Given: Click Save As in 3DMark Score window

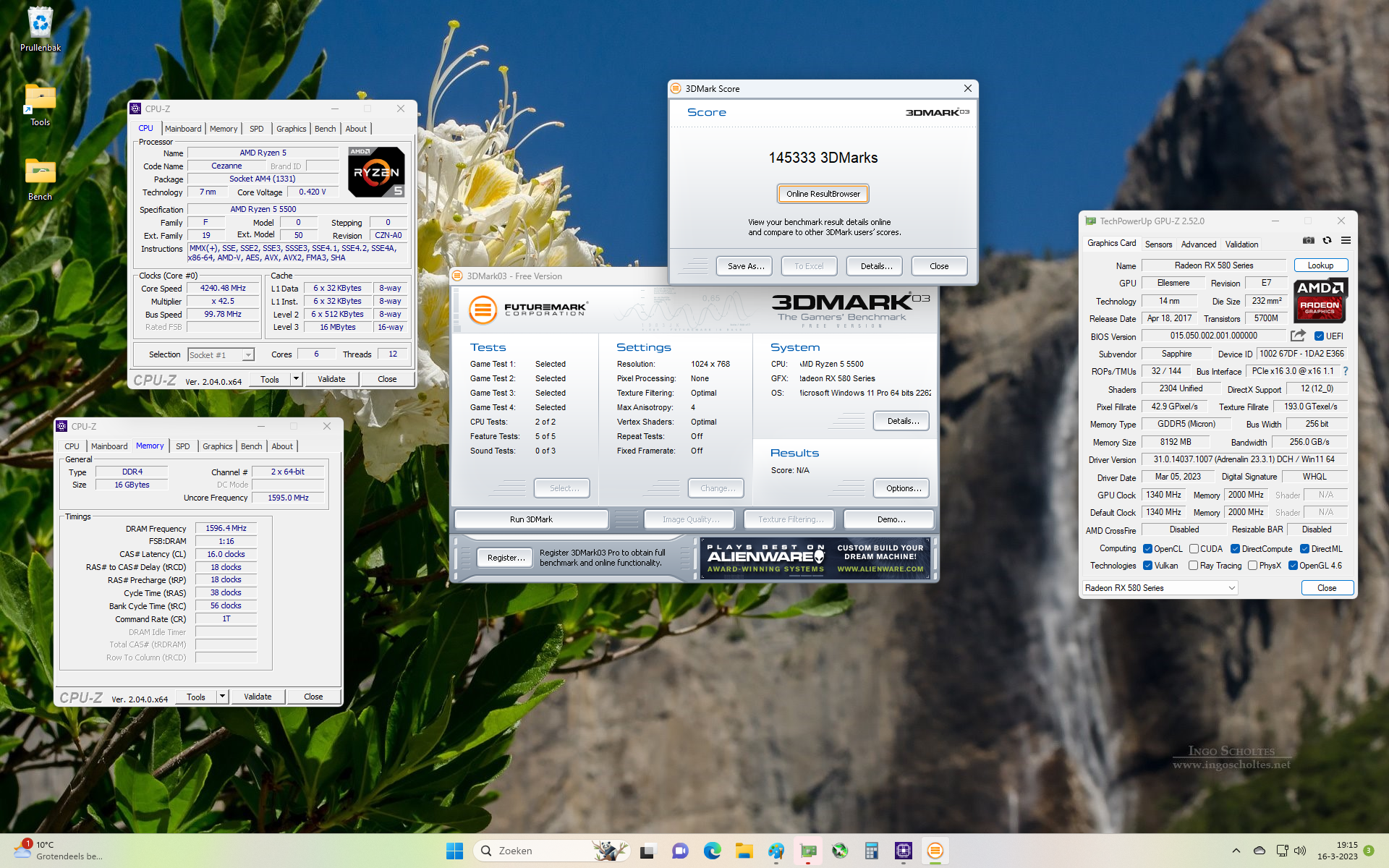Looking at the screenshot, I should pyautogui.click(x=745, y=266).
